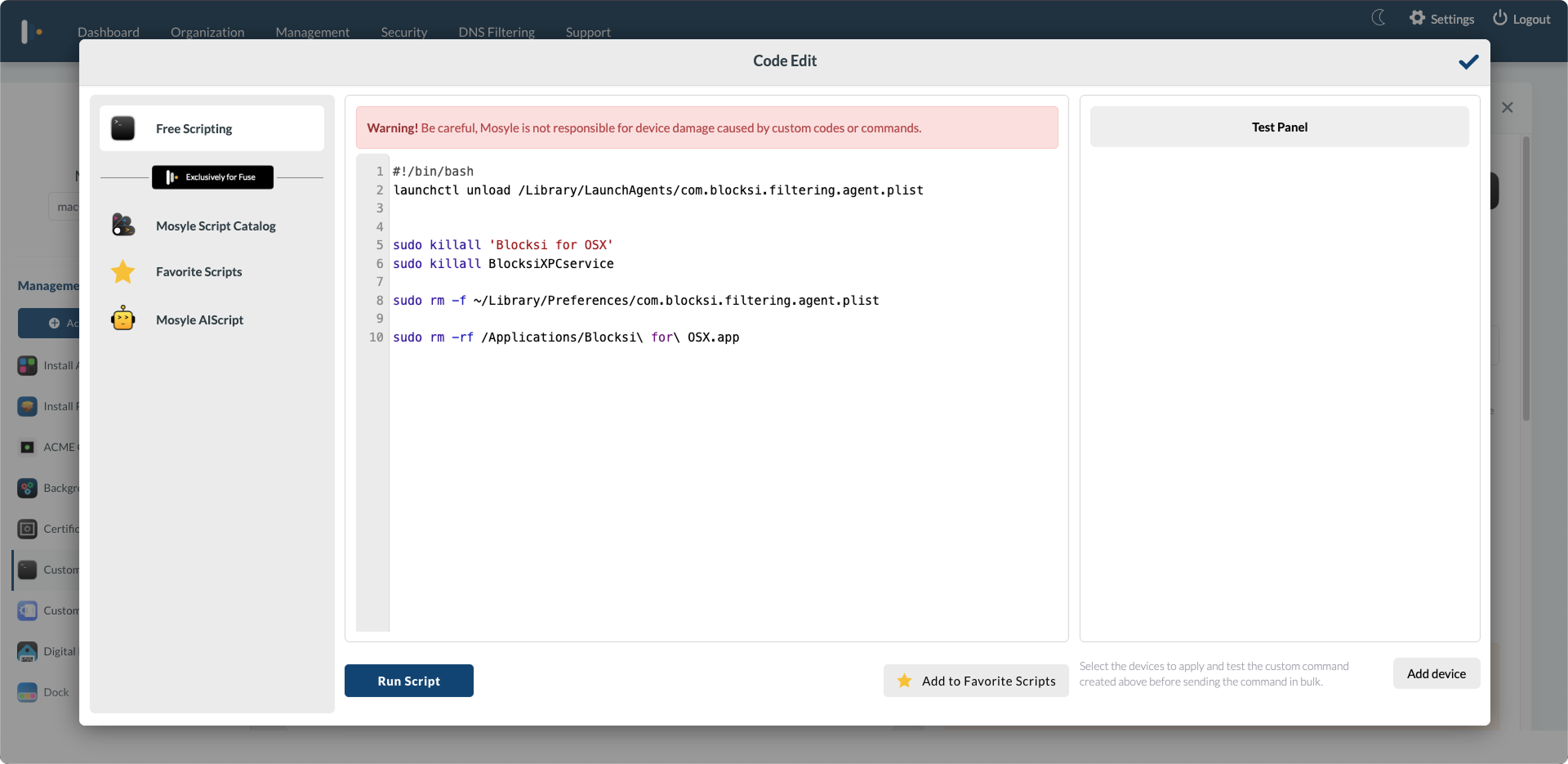The image size is (1568, 764).
Task: Click the ACME icon in background sidebar
Action: click(x=28, y=447)
